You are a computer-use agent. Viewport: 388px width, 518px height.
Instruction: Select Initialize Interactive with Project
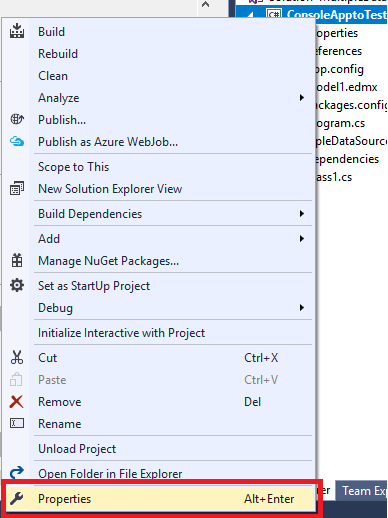(x=158, y=333)
